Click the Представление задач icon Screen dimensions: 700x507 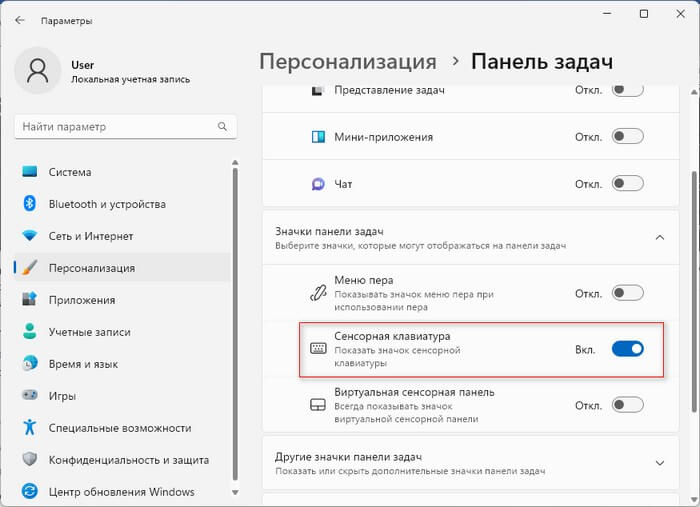pos(317,91)
